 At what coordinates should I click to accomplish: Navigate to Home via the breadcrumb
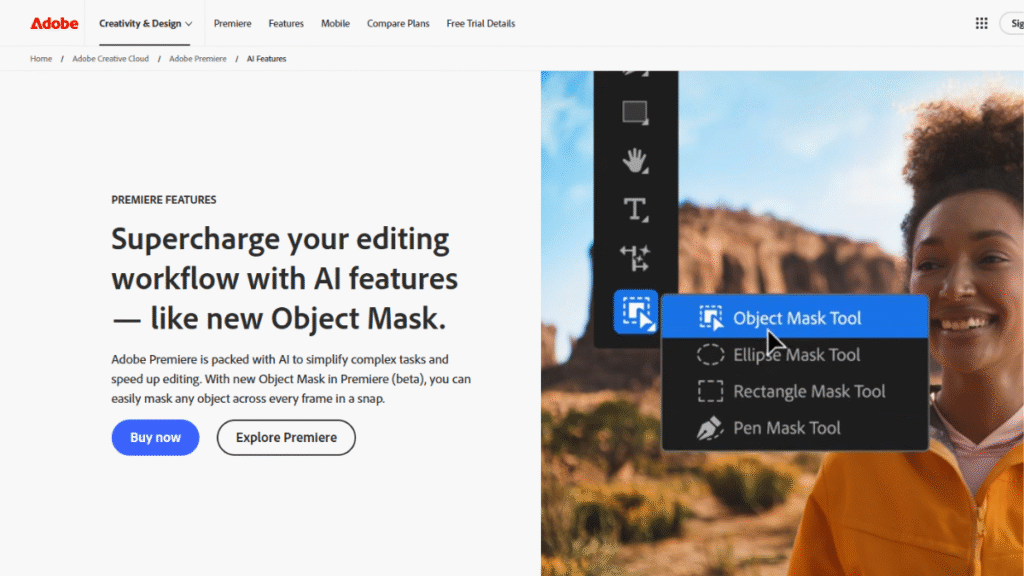(x=40, y=58)
